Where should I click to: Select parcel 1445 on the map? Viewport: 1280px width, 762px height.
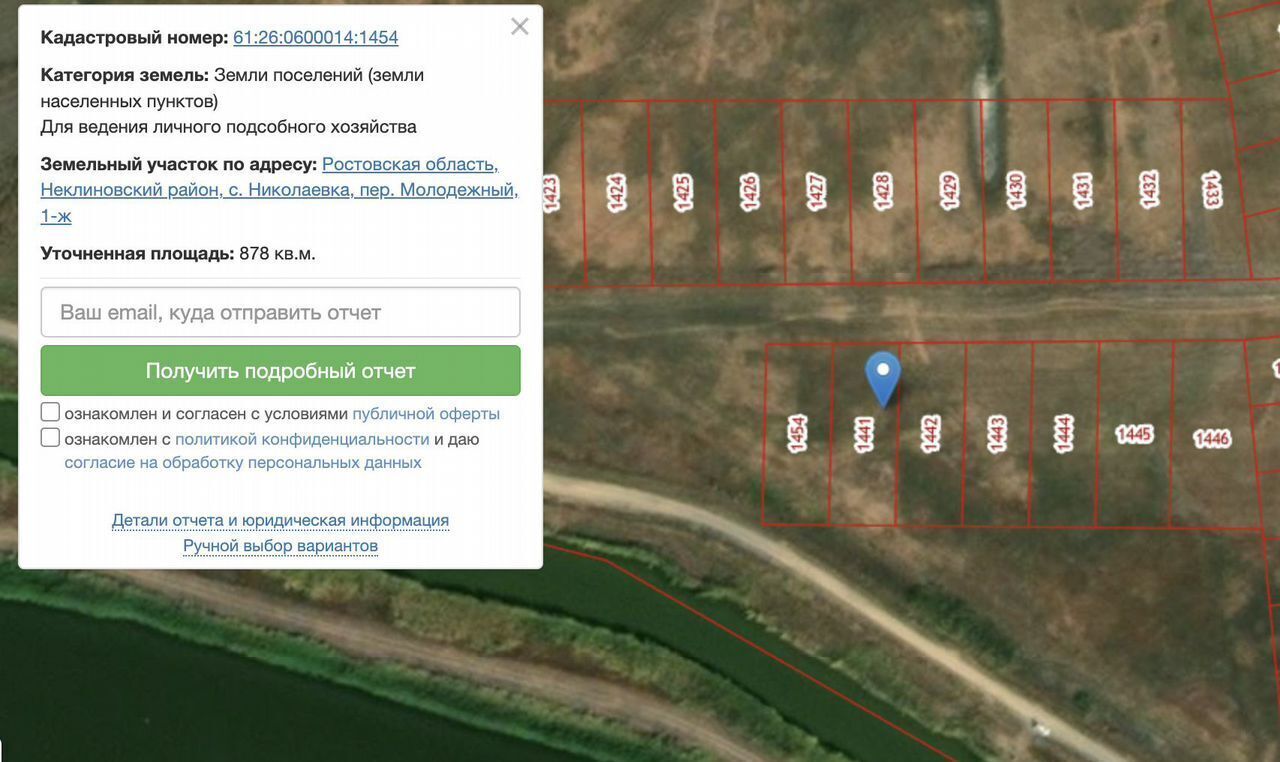[x=1134, y=434]
